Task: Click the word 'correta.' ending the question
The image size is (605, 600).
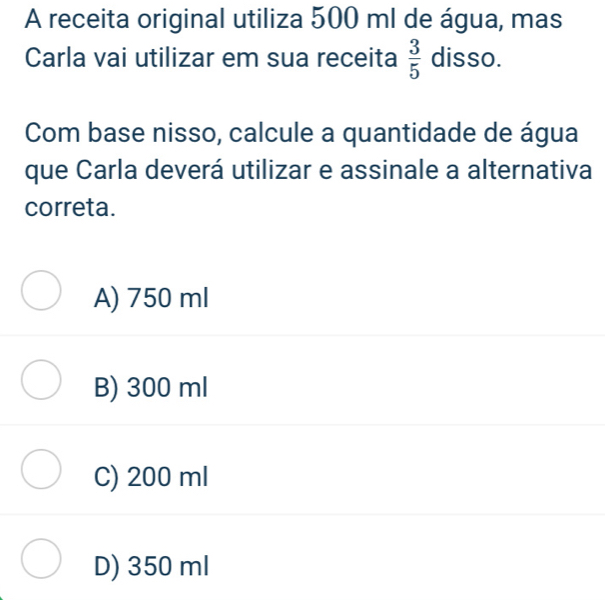Action: [70, 207]
